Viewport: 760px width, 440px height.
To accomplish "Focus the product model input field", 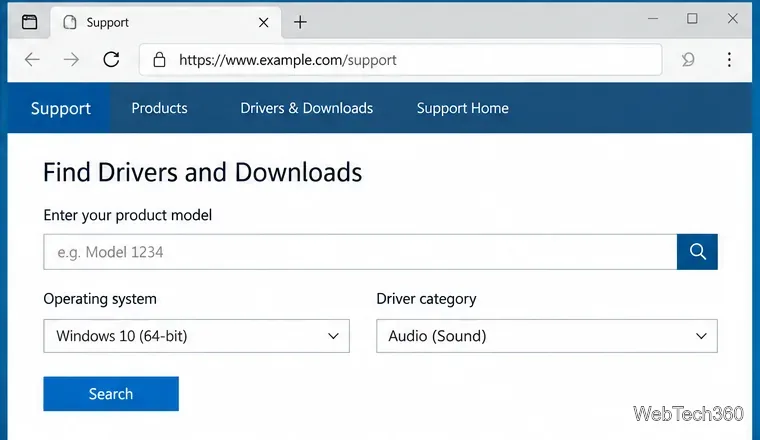I will tap(360, 251).
